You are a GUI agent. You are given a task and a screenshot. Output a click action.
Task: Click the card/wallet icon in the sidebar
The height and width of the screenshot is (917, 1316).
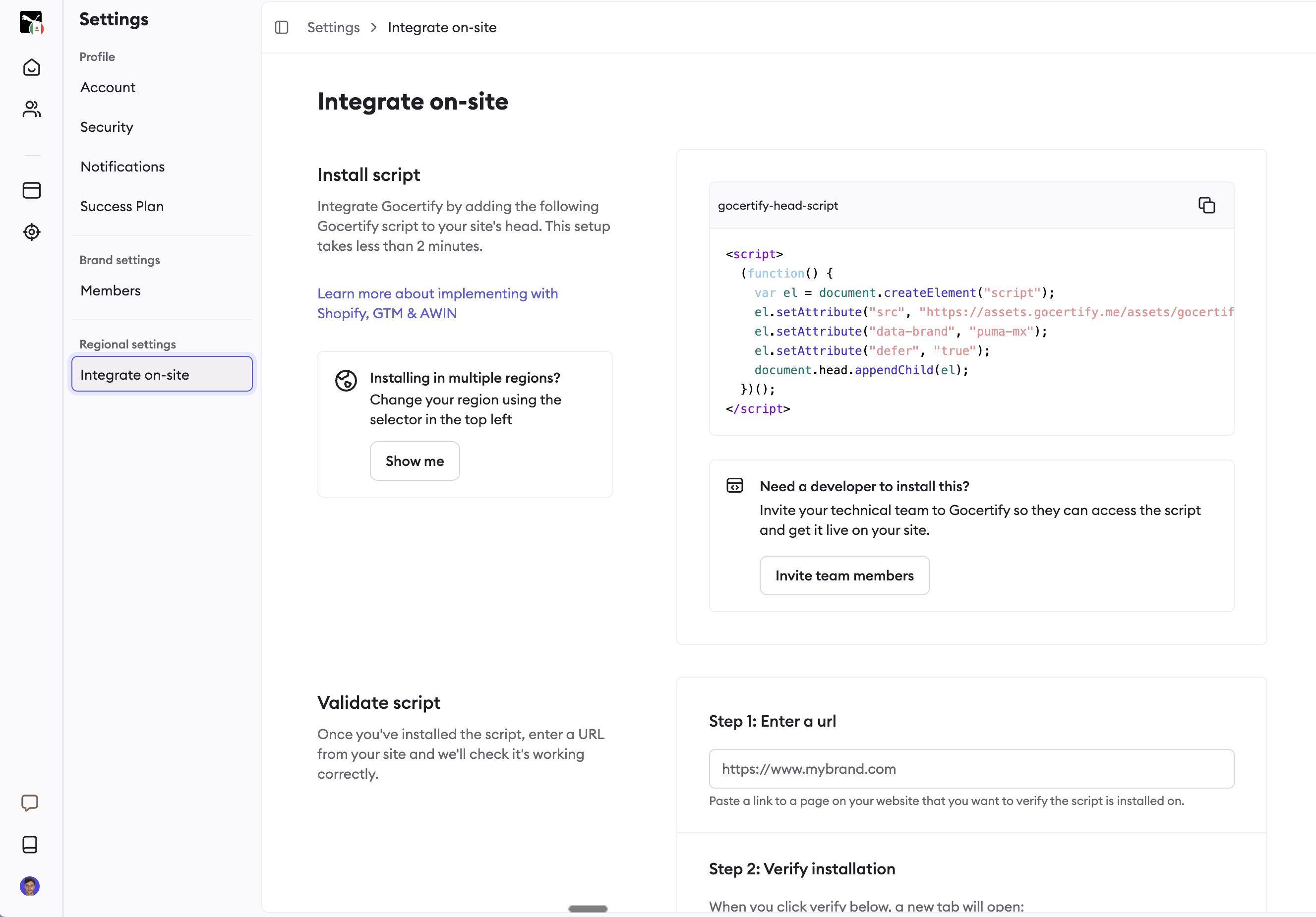point(32,190)
